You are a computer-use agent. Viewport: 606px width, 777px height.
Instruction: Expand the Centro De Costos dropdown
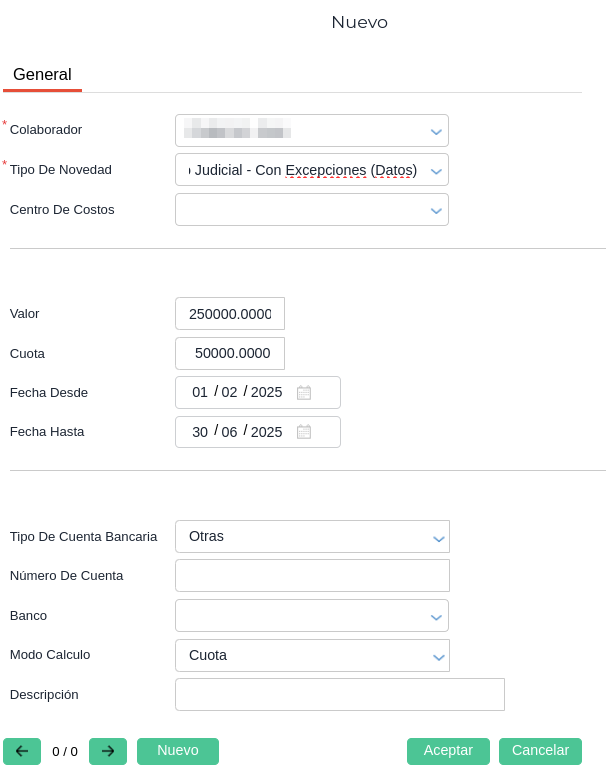(x=436, y=210)
